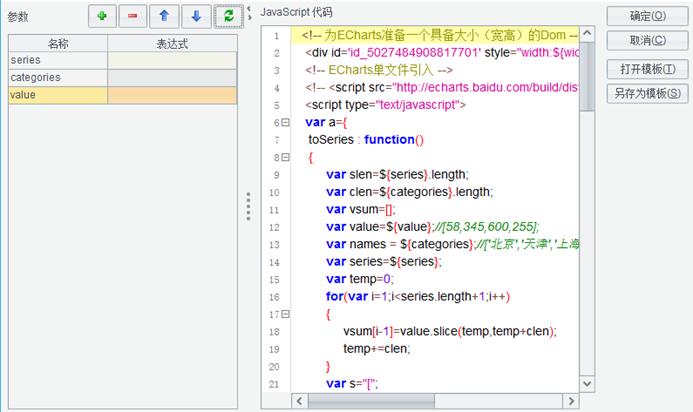The image size is (693, 412).
Task: Collapse code fold at line 17
Action: [x=286, y=314]
